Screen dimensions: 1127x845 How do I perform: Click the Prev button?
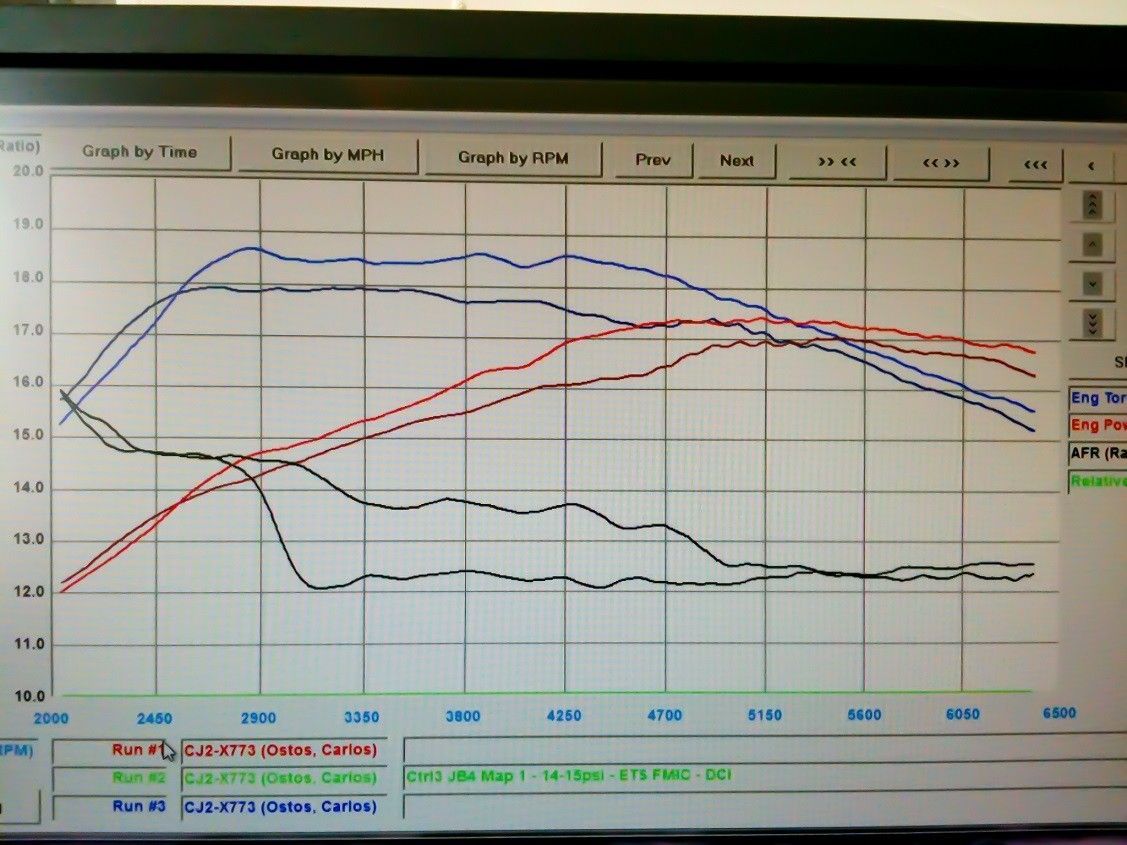652,160
